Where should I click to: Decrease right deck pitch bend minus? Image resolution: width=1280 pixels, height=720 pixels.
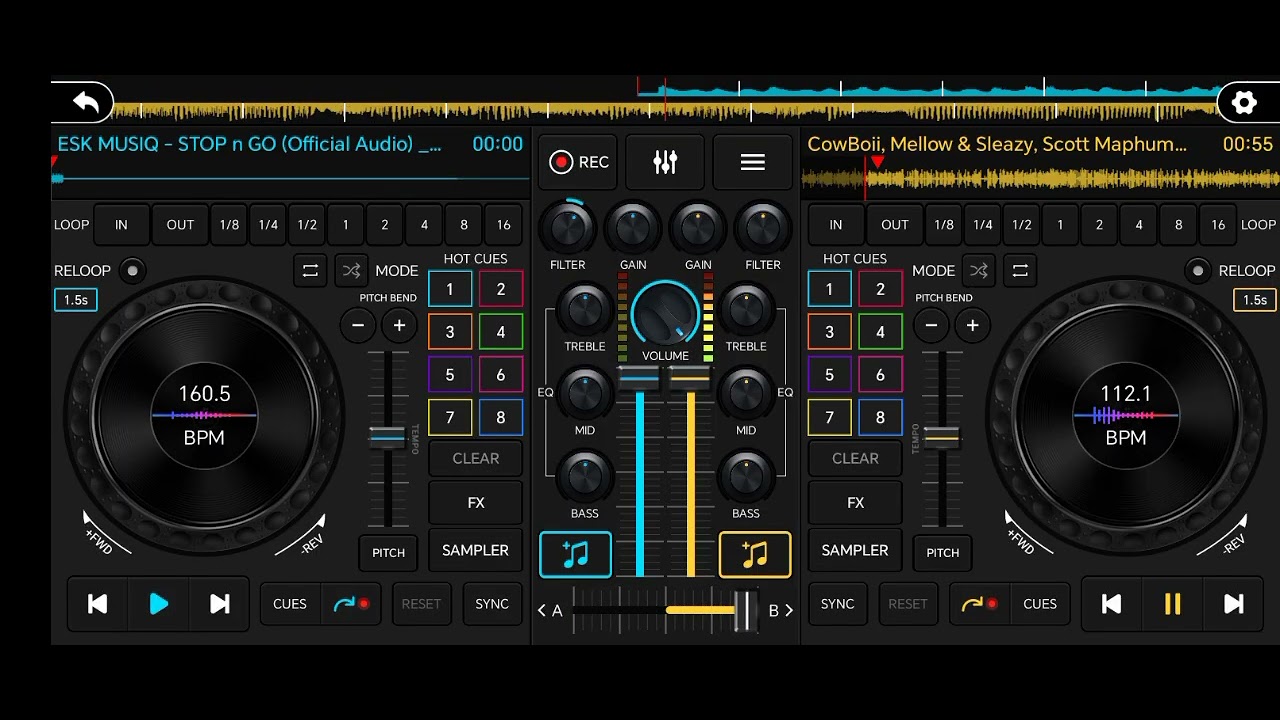pyautogui.click(x=931, y=325)
